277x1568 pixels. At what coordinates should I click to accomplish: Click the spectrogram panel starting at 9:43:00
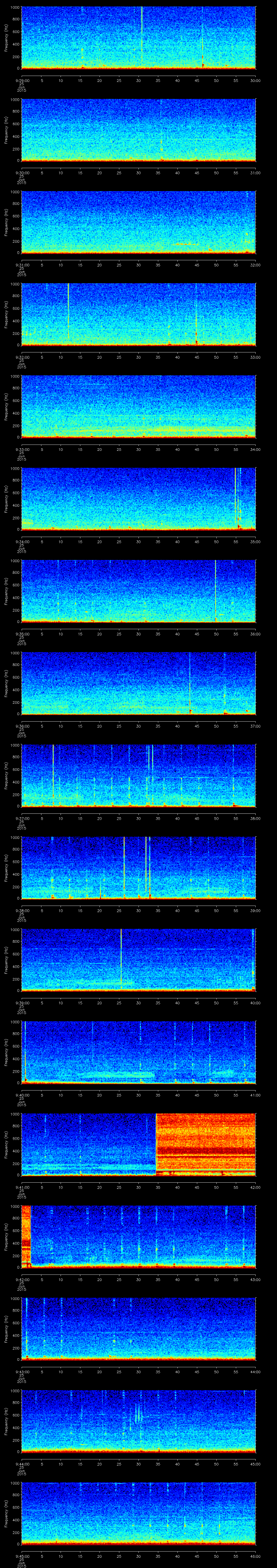tap(138, 1329)
